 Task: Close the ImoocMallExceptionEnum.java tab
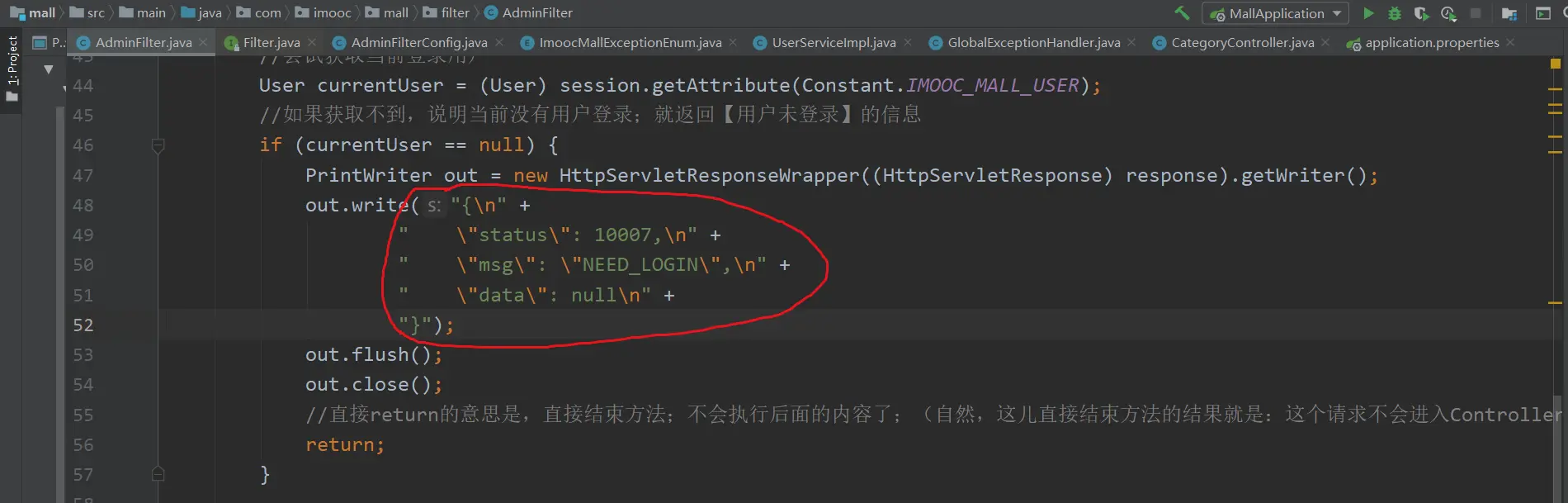coord(733,42)
